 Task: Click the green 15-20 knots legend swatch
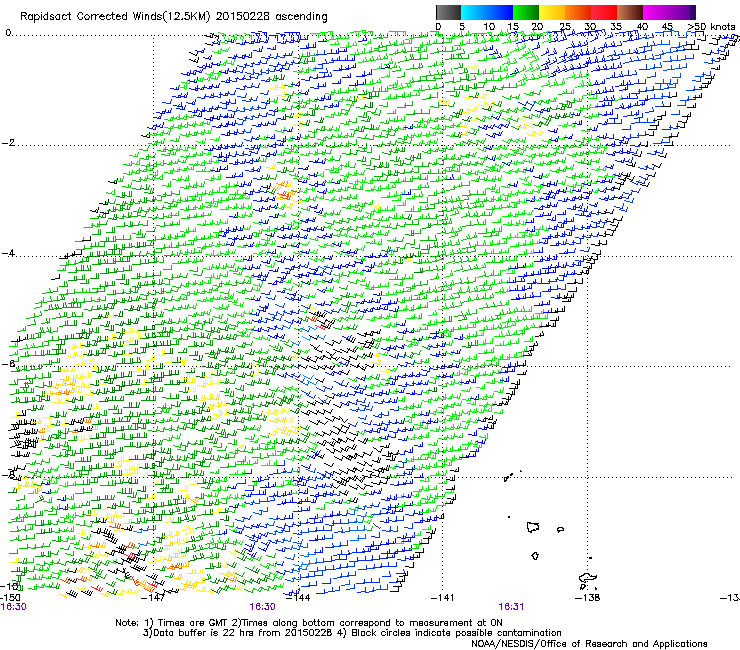coord(526,12)
